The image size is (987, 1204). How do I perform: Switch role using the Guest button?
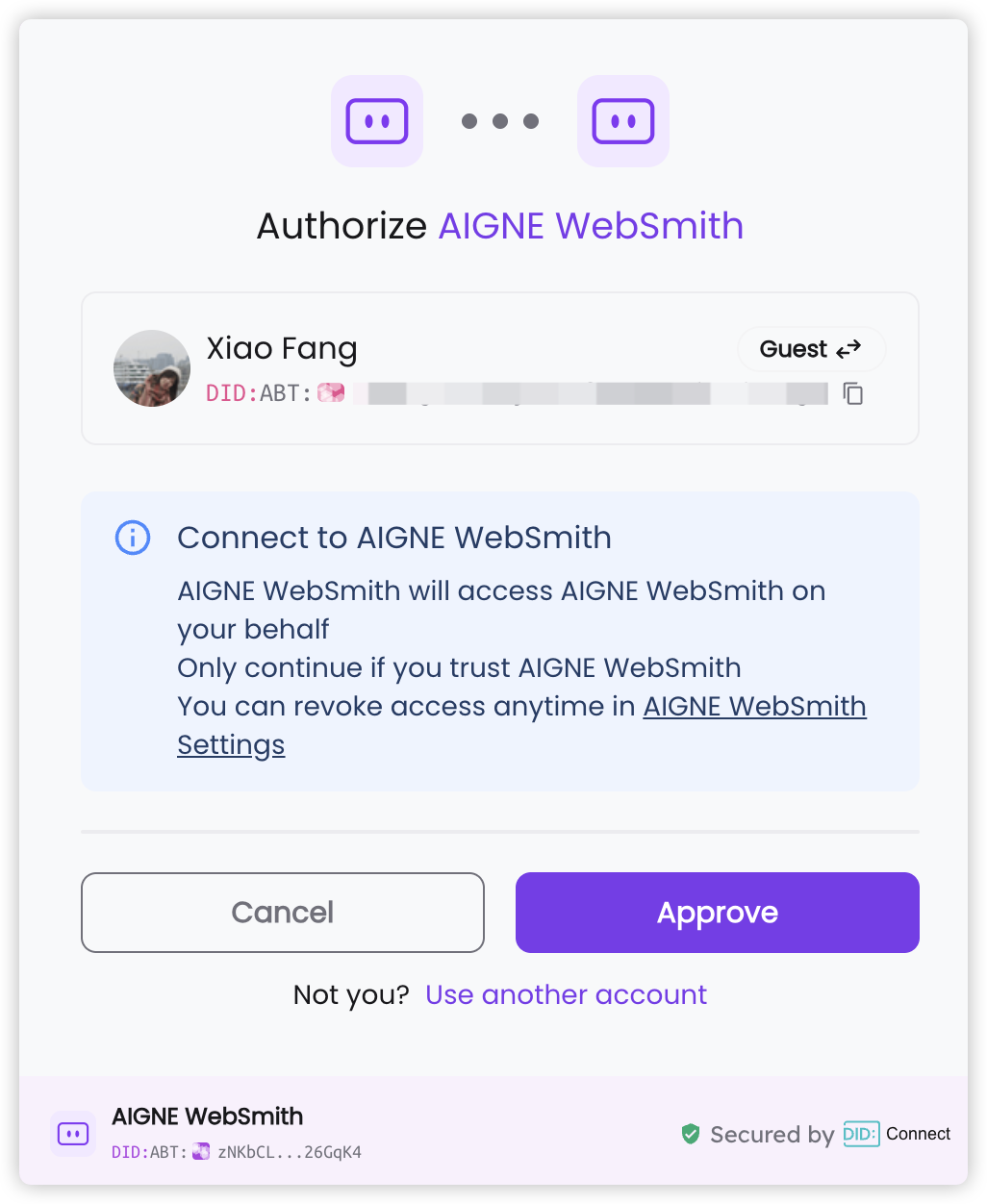tap(811, 349)
